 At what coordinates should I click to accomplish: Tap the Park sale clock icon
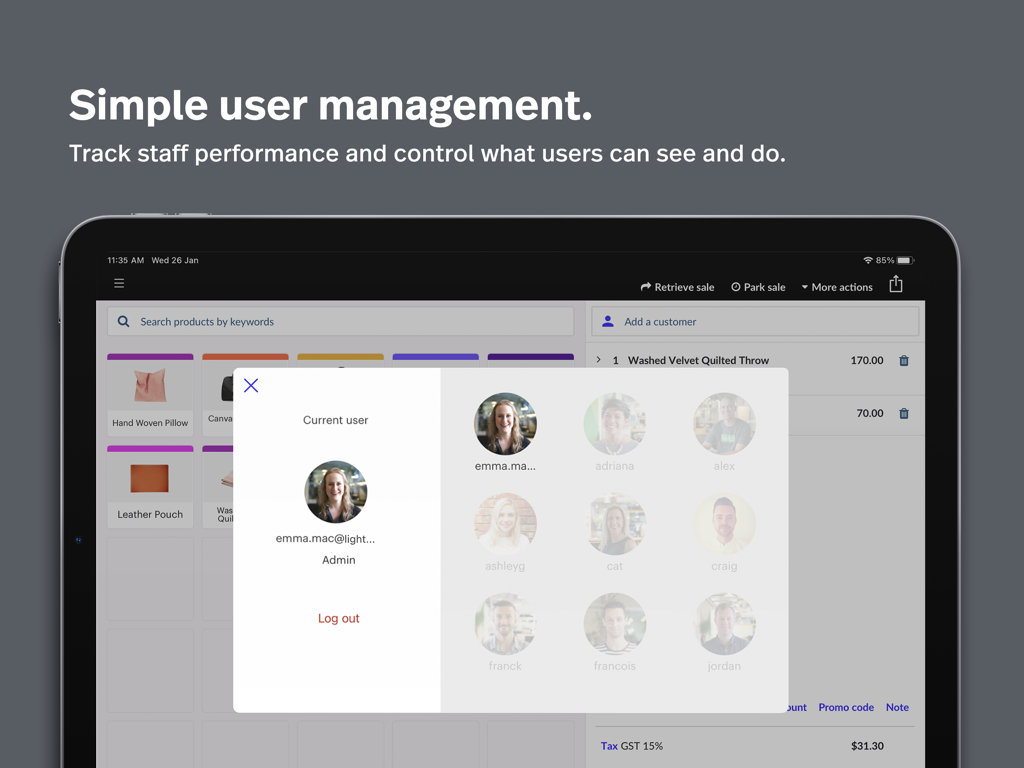point(734,287)
